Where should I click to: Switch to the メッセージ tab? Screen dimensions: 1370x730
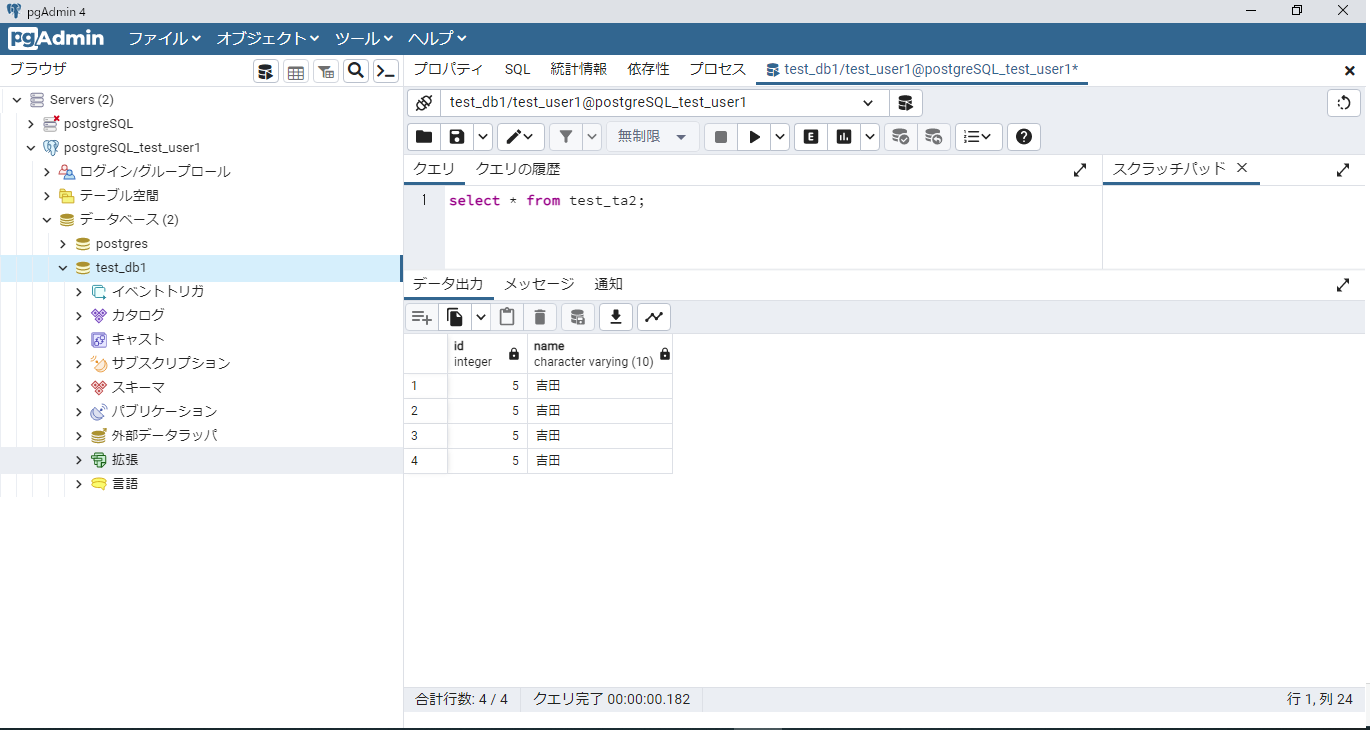[539, 284]
